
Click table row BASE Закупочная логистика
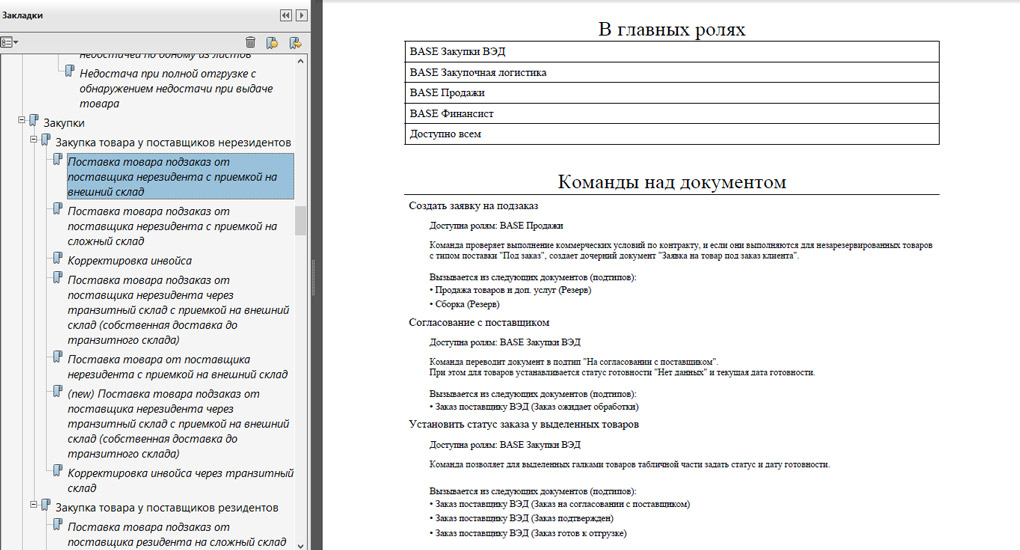pos(671,72)
